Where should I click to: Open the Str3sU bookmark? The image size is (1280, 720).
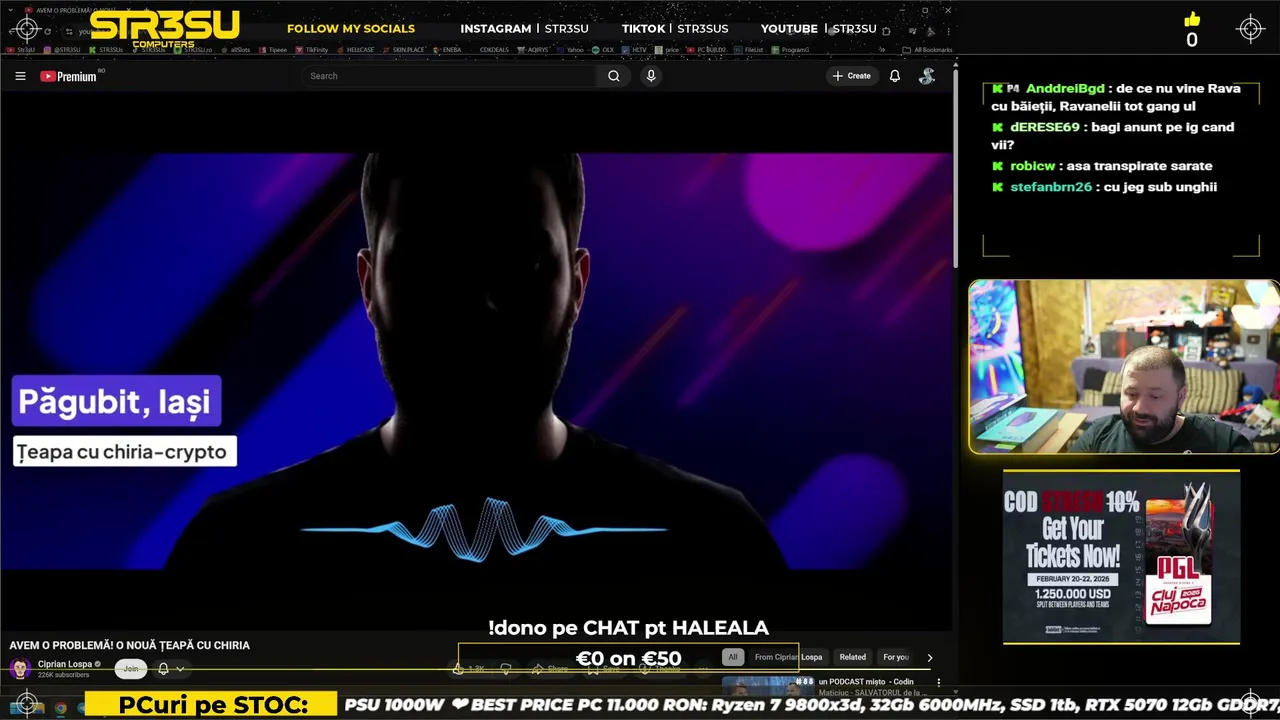(21, 49)
